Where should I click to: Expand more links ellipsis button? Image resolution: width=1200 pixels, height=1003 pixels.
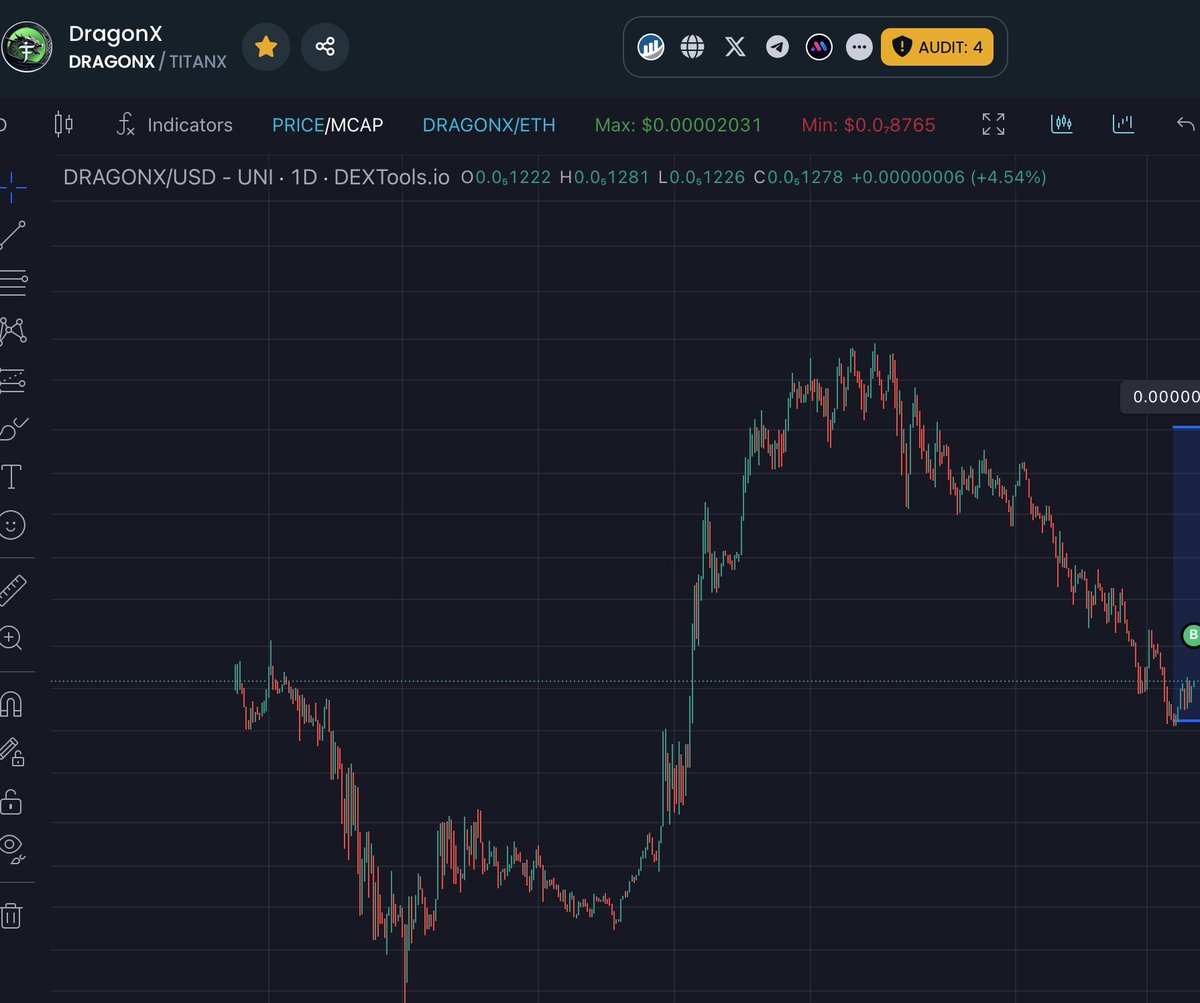tap(859, 46)
